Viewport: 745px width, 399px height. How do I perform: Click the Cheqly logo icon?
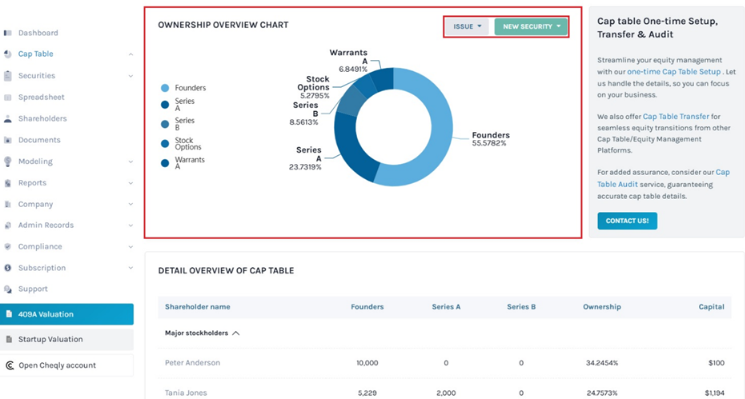10,365
